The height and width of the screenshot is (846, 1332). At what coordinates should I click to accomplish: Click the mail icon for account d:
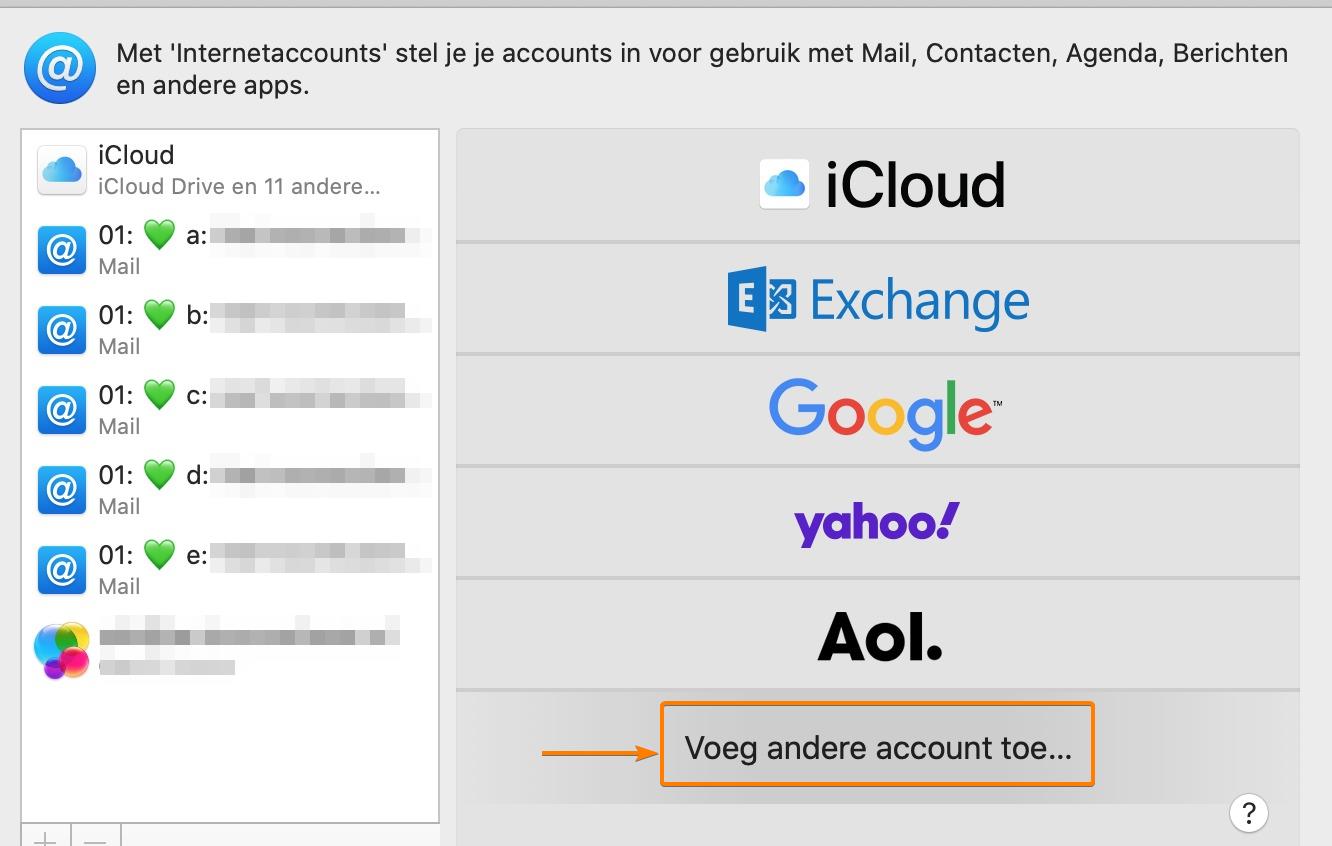[62, 490]
